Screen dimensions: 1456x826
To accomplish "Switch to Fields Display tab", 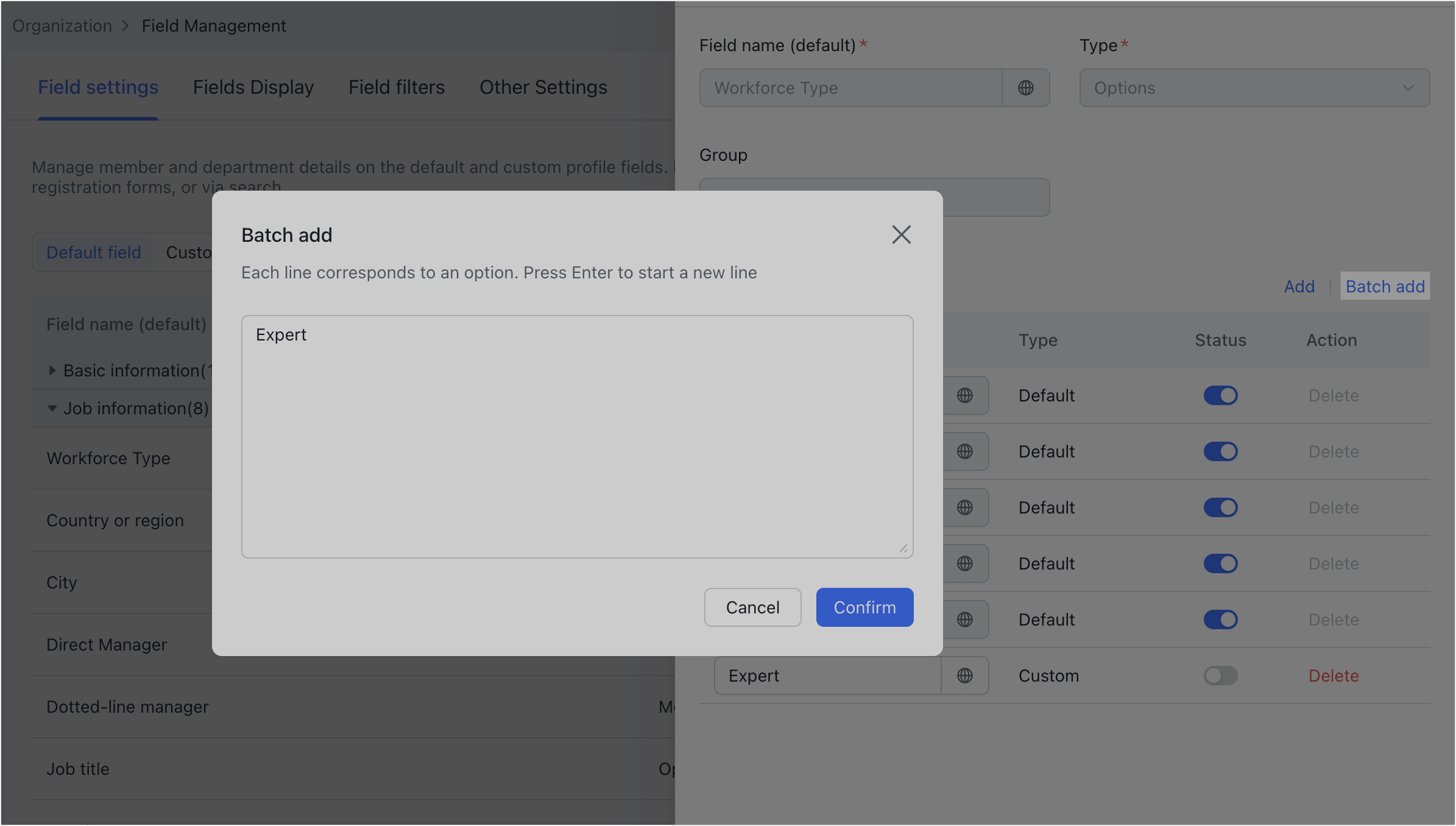I will click(x=253, y=87).
